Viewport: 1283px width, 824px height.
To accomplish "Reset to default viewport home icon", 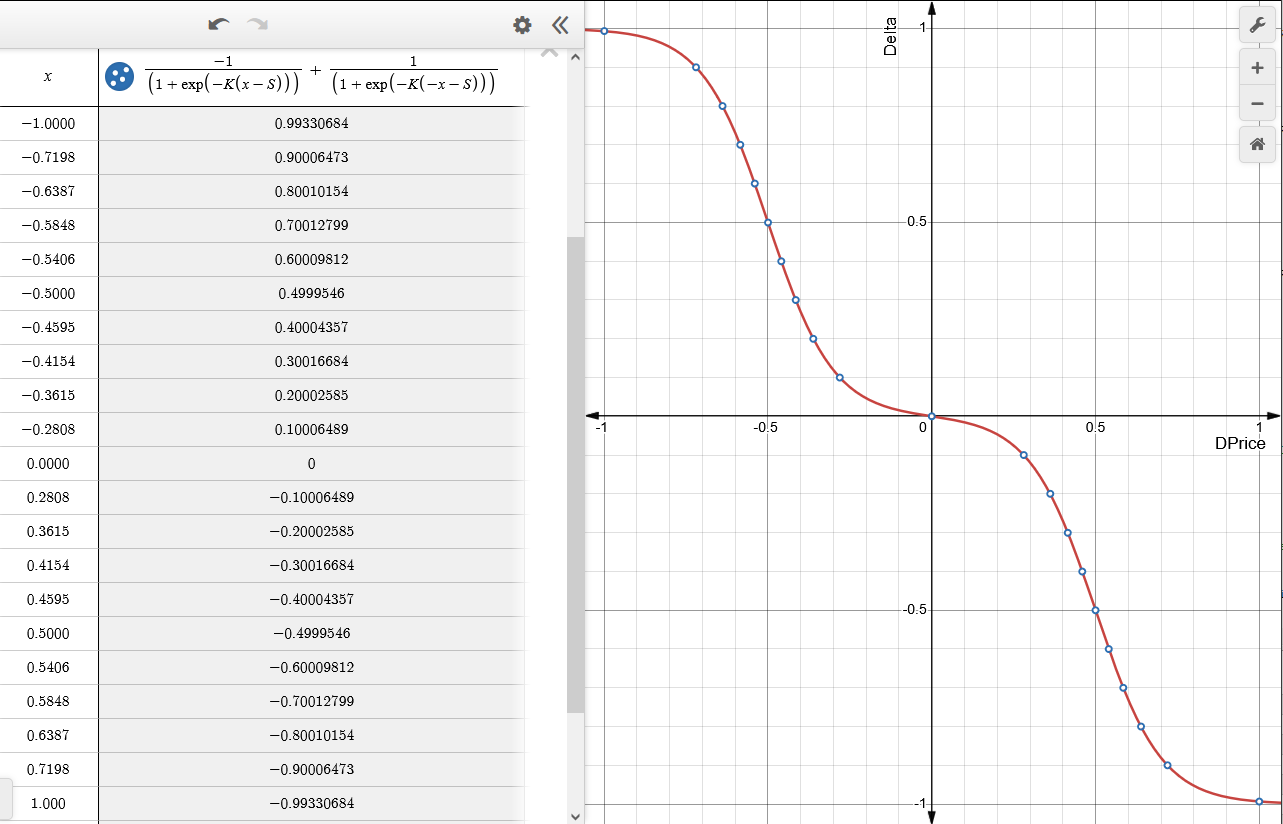I will pyautogui.click(x=1257, y=144).
